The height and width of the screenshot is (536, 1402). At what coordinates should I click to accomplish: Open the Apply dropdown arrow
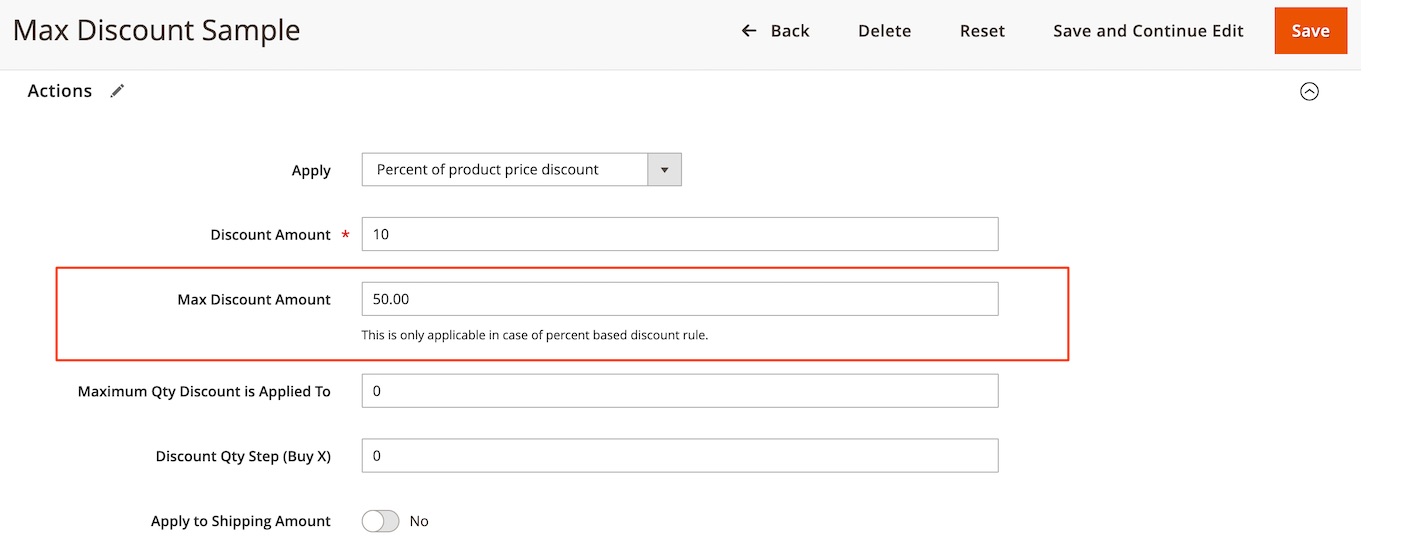[664, 170]
